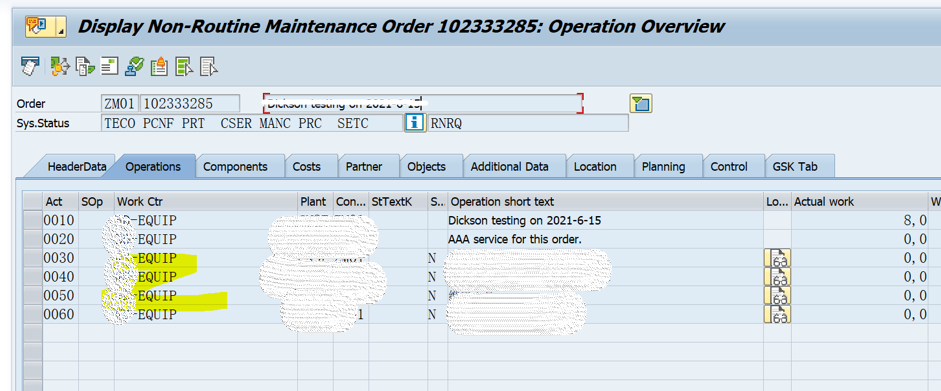Screen dimensions: 941x391
Task: Expand the Services for Object dropdown arrow
Action: pos(61,27)
